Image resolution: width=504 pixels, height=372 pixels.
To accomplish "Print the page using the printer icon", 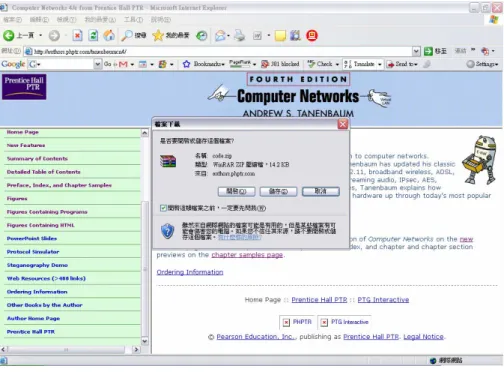I will pyautogui.click(x=239, y=35).
